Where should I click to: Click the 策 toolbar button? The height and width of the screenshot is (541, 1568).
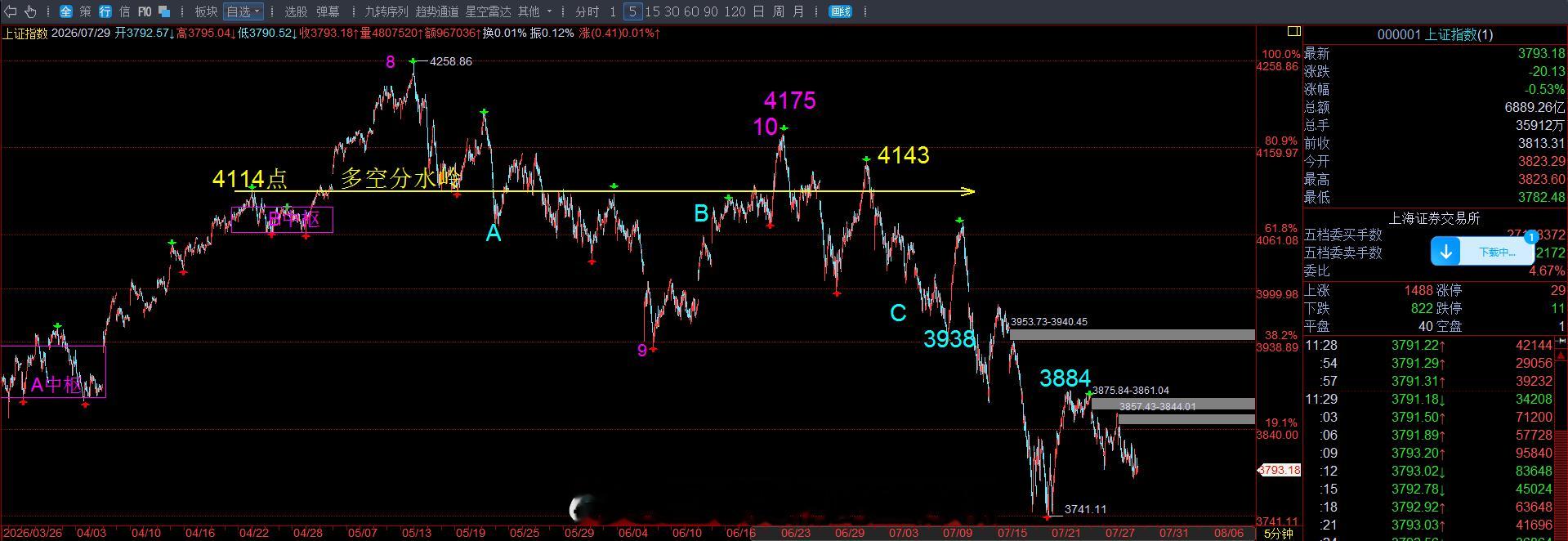click(86, 11)
